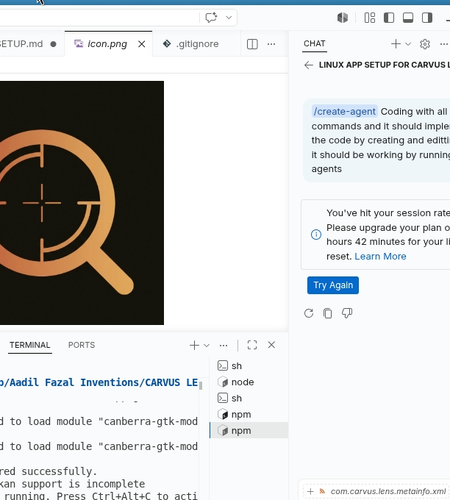This screenshot has height=500, width=450.
Task: Click the /create-agent command chip
Action: pos(344,111)
